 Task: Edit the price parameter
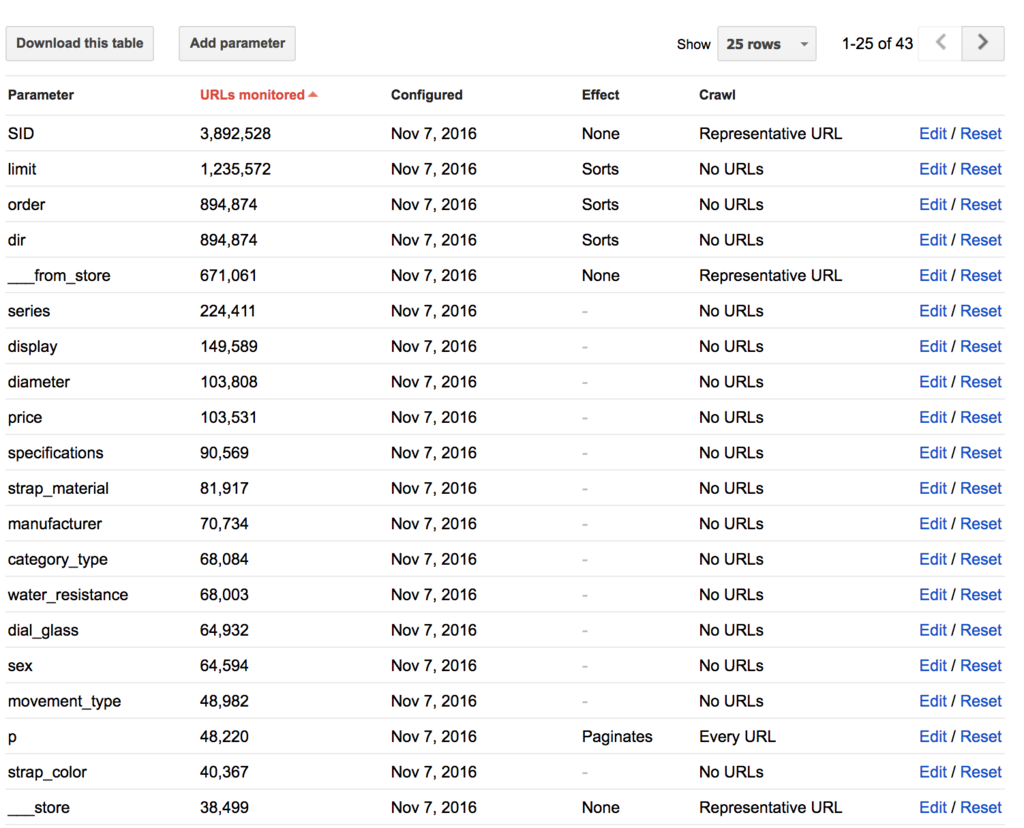click(x=932, y=418)
